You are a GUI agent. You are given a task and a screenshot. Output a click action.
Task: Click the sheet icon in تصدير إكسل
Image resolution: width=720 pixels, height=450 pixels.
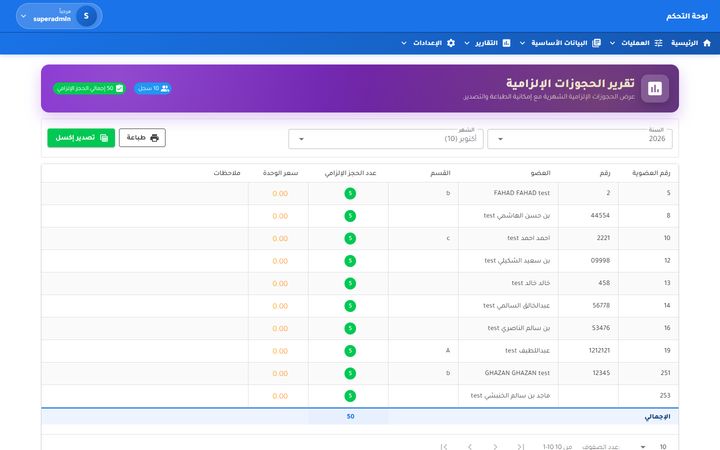(x=104, y=138)
